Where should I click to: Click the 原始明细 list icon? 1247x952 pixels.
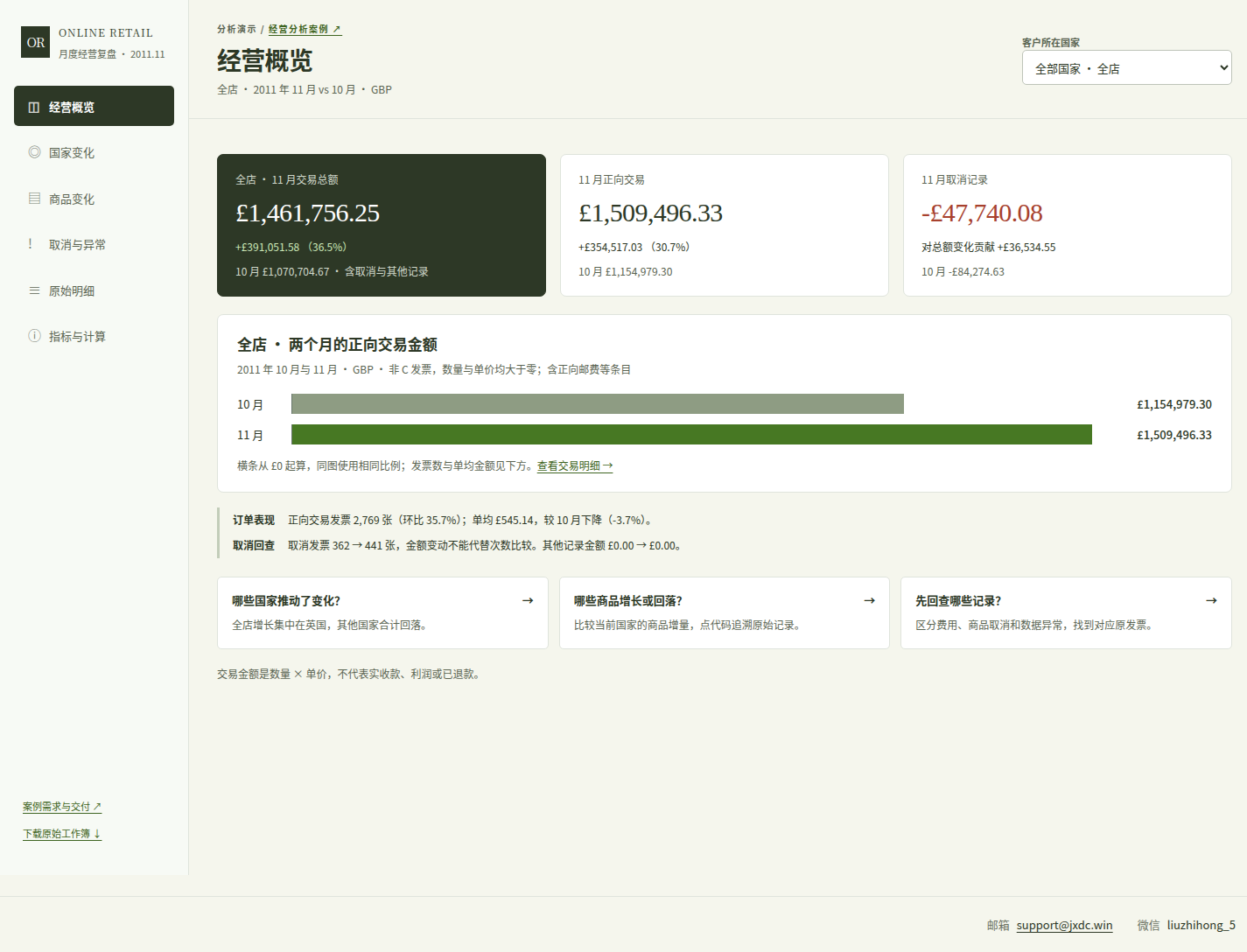[34, 290]
